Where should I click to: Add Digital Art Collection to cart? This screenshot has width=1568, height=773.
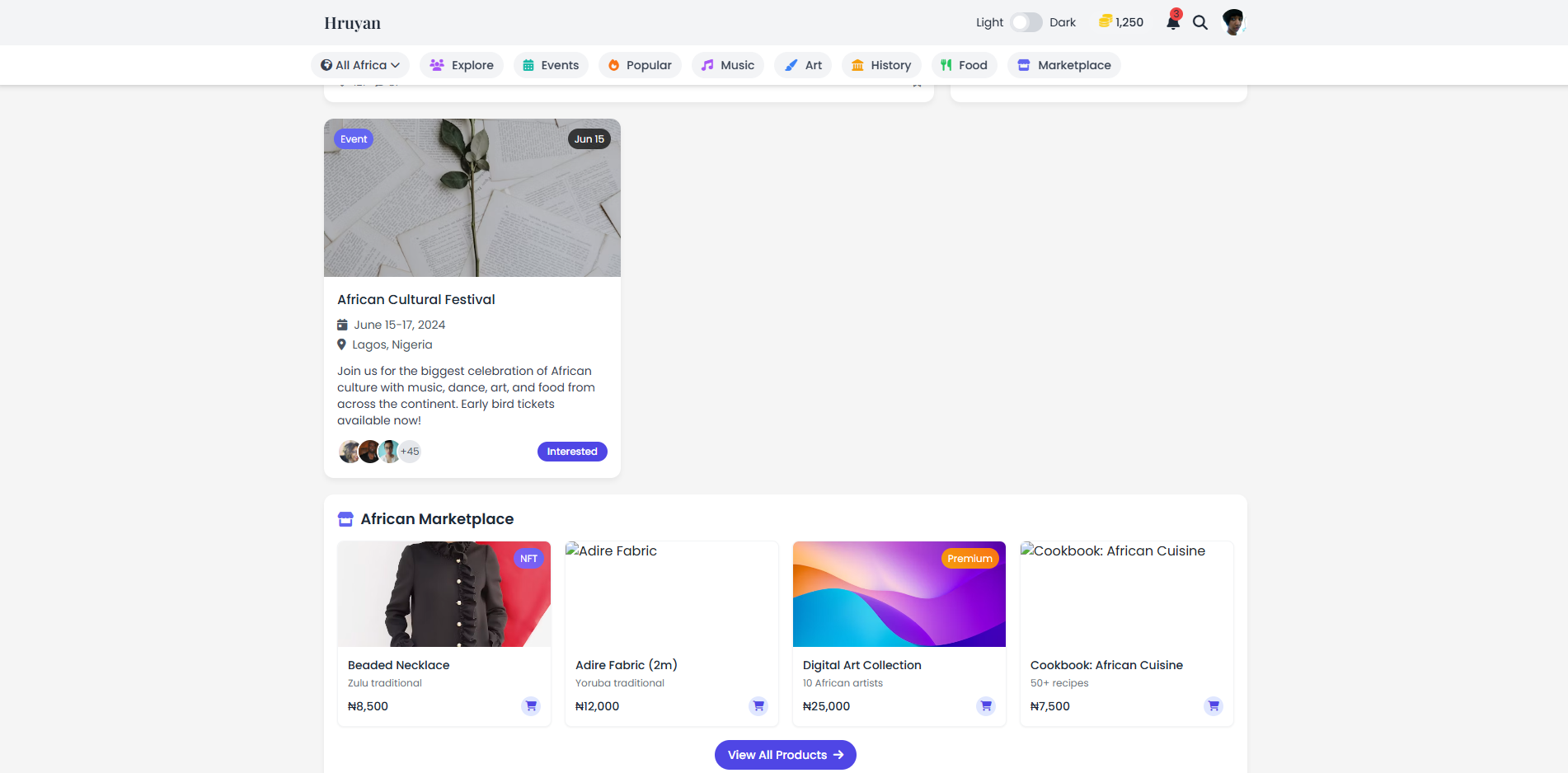coord(986,706)
